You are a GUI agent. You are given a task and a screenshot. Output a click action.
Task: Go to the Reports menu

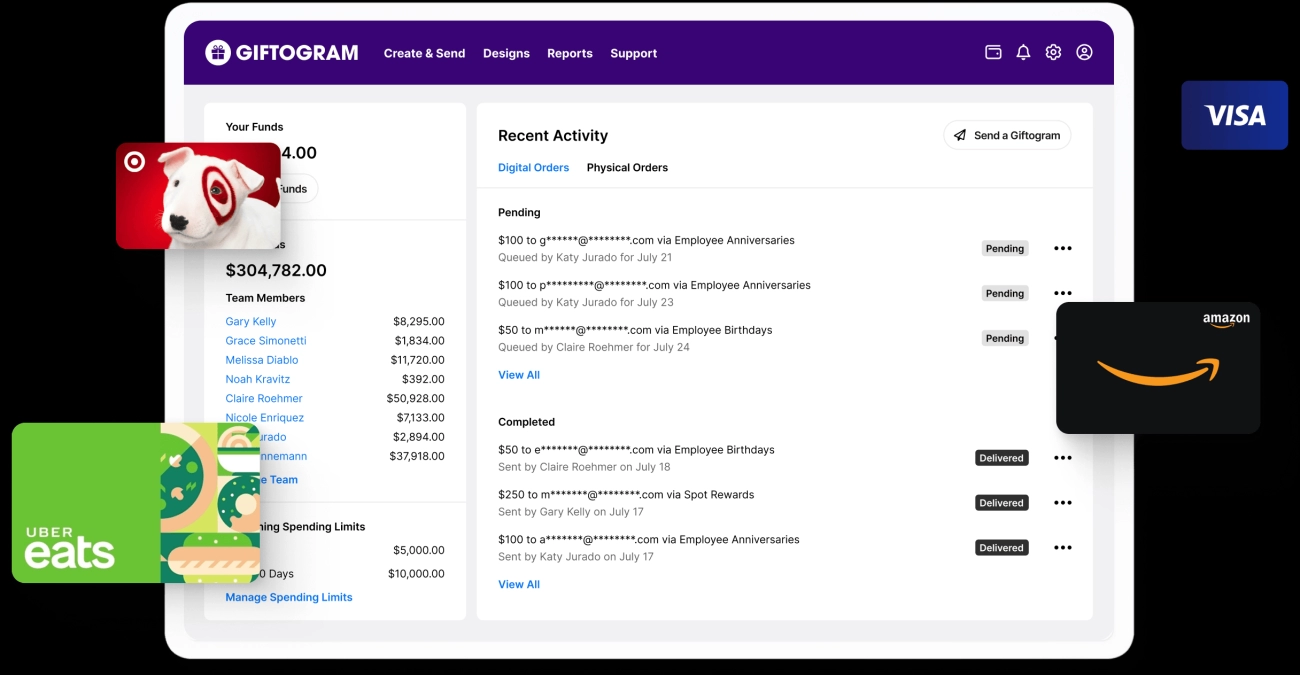pos(569,54)
